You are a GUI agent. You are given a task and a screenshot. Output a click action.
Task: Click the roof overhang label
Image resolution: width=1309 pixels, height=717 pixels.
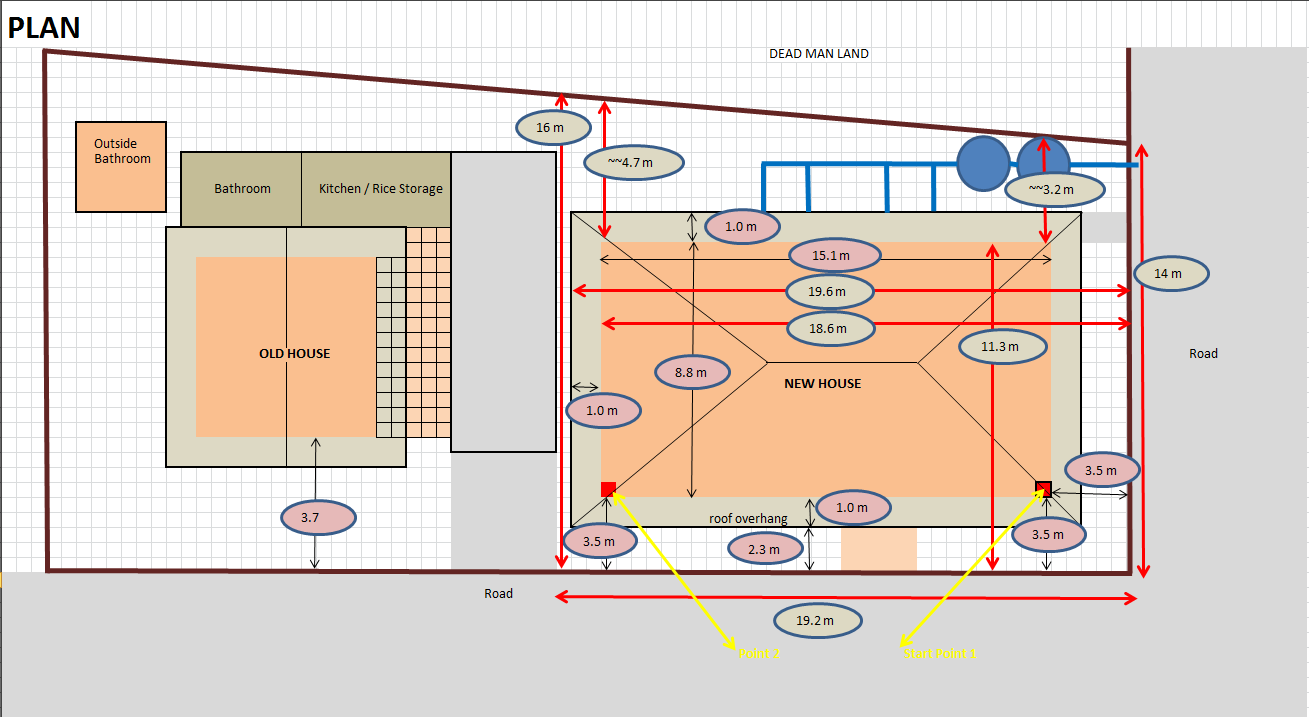point(748,519)
